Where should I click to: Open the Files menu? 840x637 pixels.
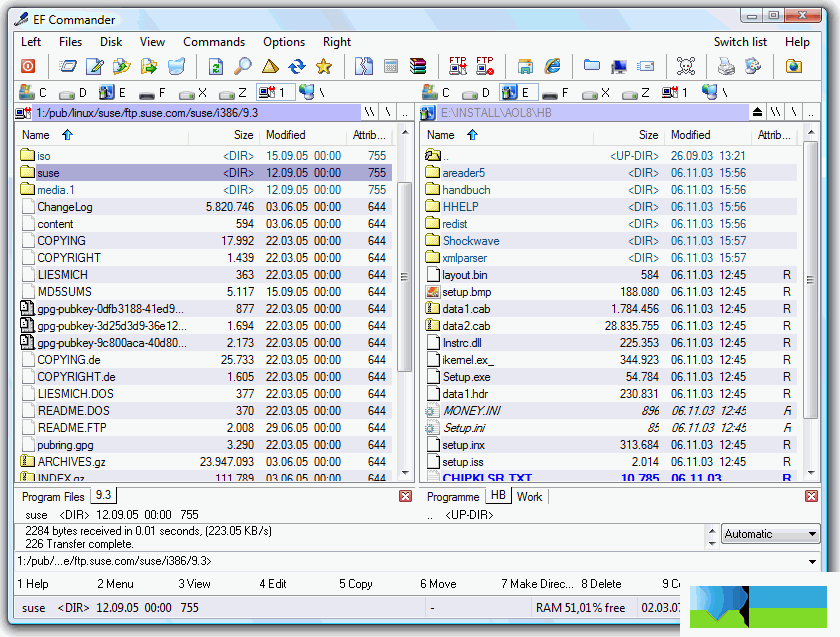pyautogui.click(x=70, y=42)
